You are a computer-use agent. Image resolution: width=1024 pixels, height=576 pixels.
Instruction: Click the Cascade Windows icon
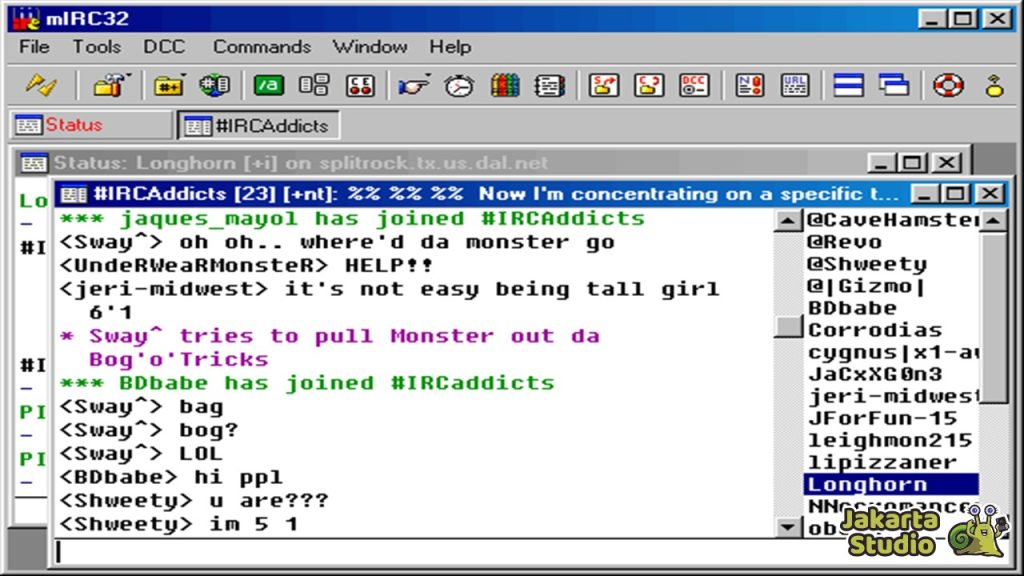point(893,85)
